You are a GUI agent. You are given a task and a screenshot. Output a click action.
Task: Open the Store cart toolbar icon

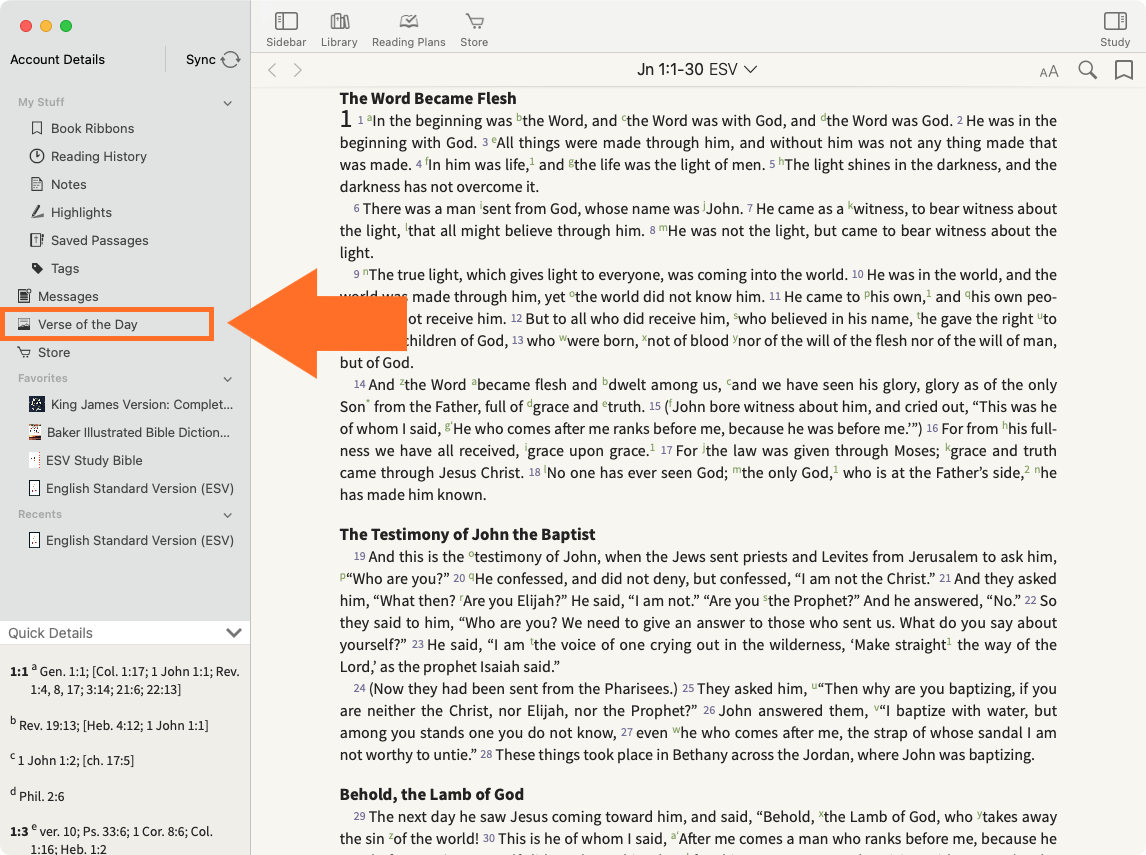pos(474,21)
